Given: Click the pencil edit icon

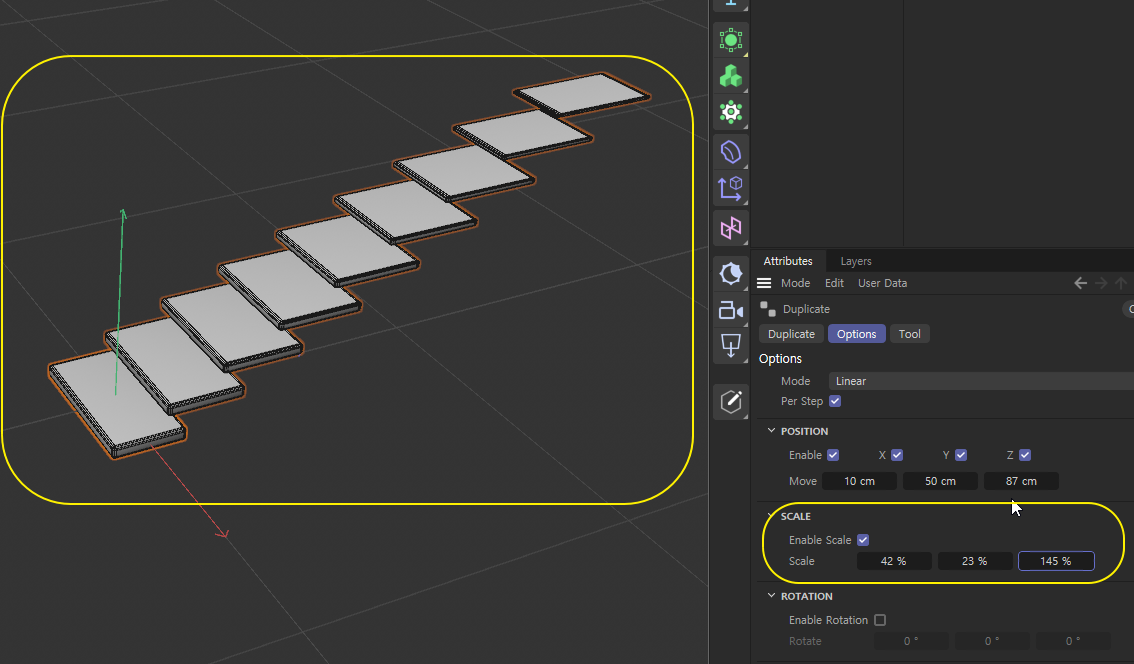Looking at the screenshot, I should pos(730,401).
